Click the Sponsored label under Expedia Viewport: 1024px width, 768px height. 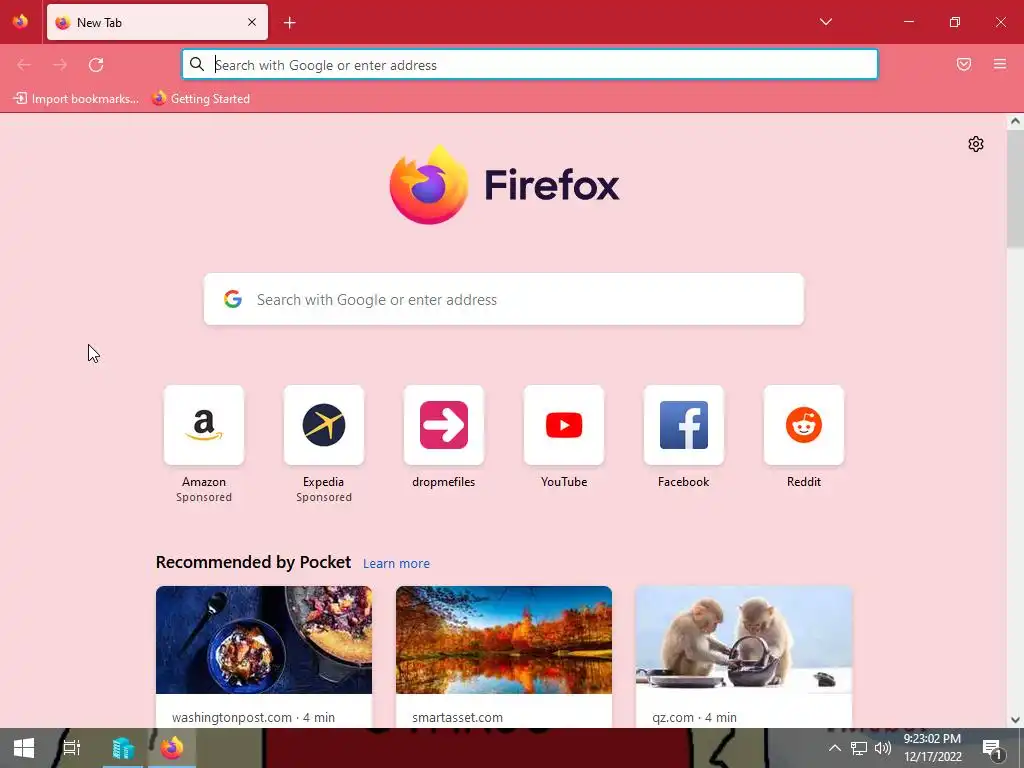pos(324,498)
